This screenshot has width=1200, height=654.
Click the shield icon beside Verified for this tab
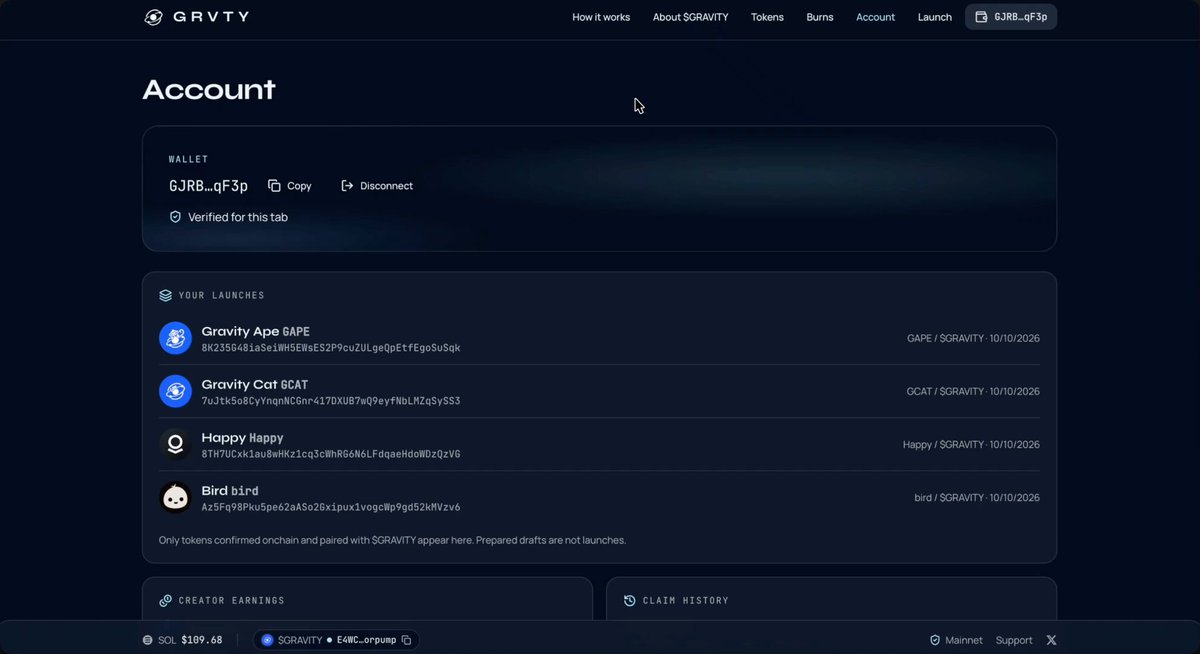(x=175, y=217)
